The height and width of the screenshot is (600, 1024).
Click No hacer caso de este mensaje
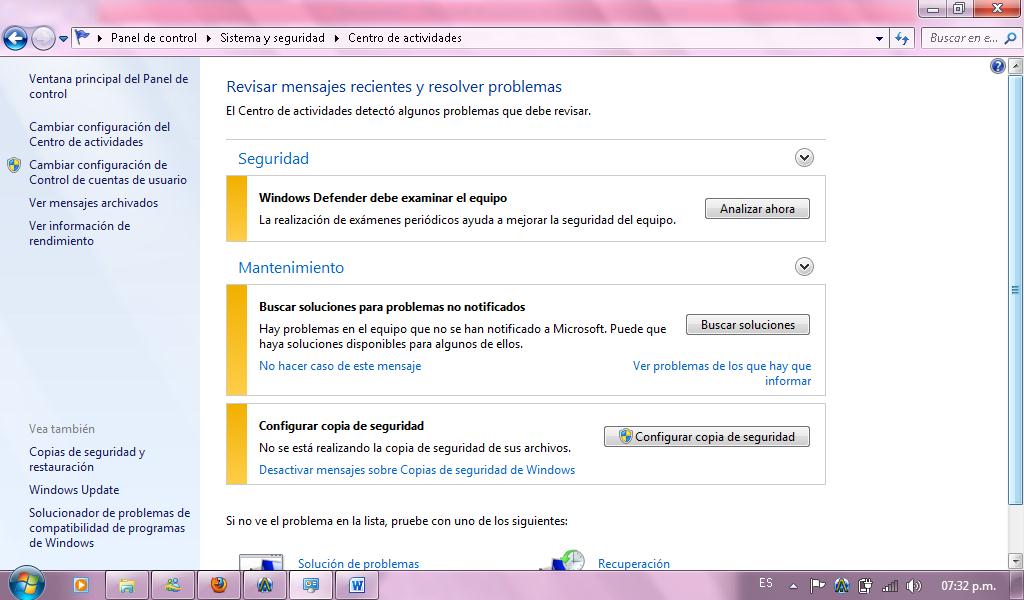coord(340,366)
